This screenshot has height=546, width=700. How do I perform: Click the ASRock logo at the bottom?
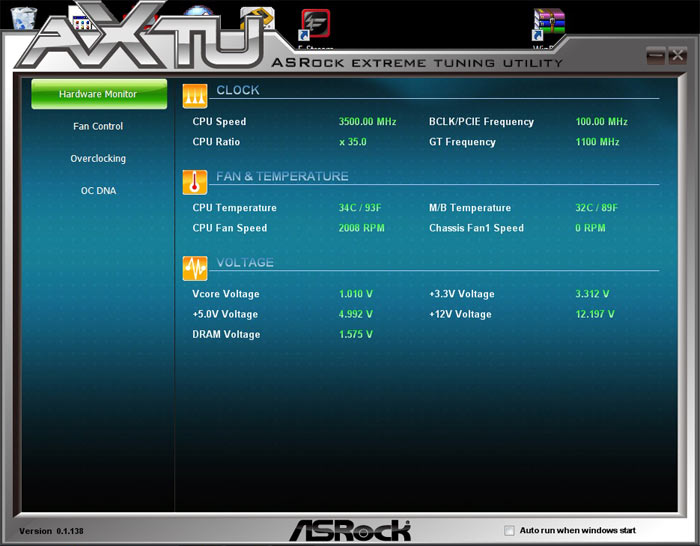pyautogui.click(x=350, y=530)
